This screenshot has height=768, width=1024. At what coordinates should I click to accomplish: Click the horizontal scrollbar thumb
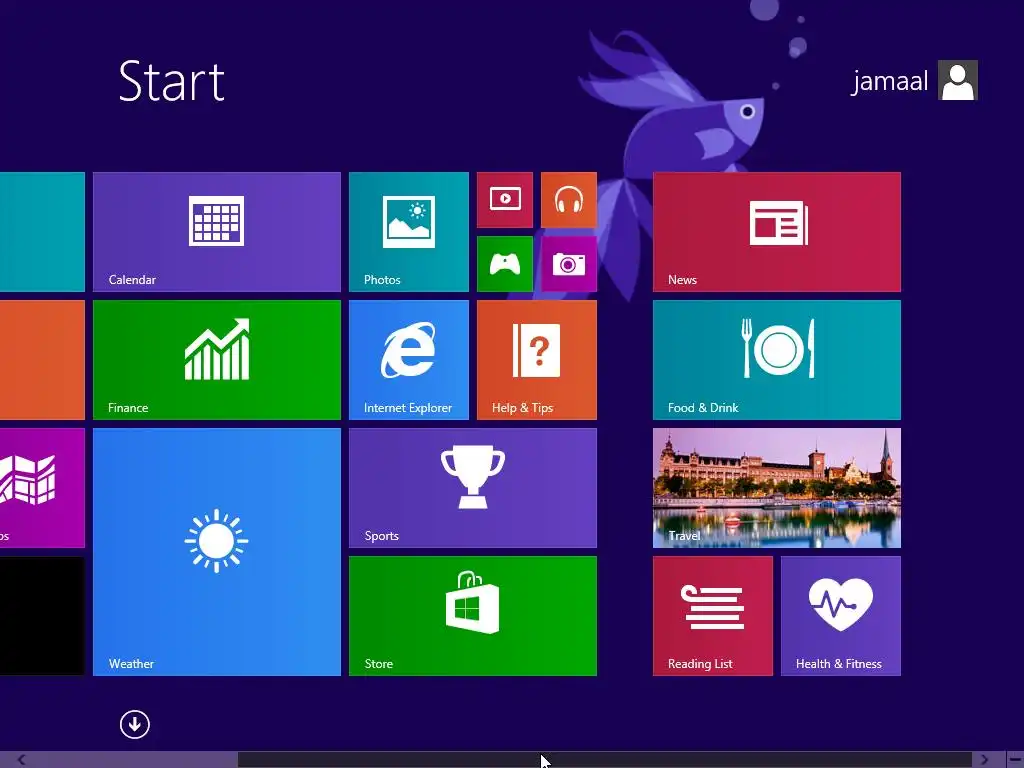pos(605,760)
